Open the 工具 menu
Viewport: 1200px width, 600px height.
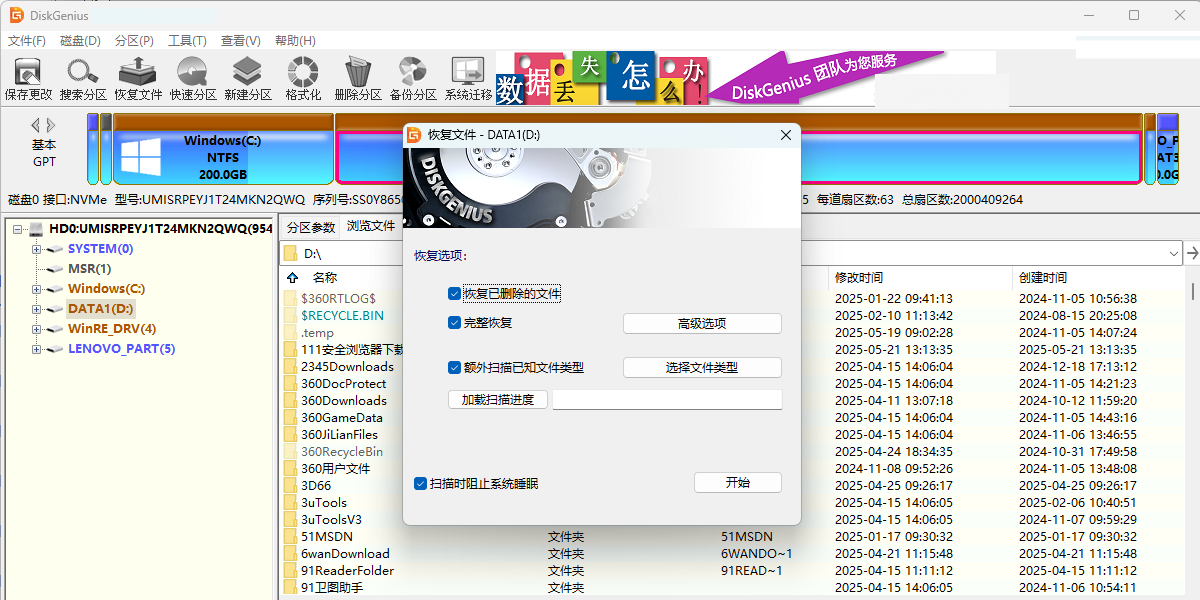coord(186,40)
